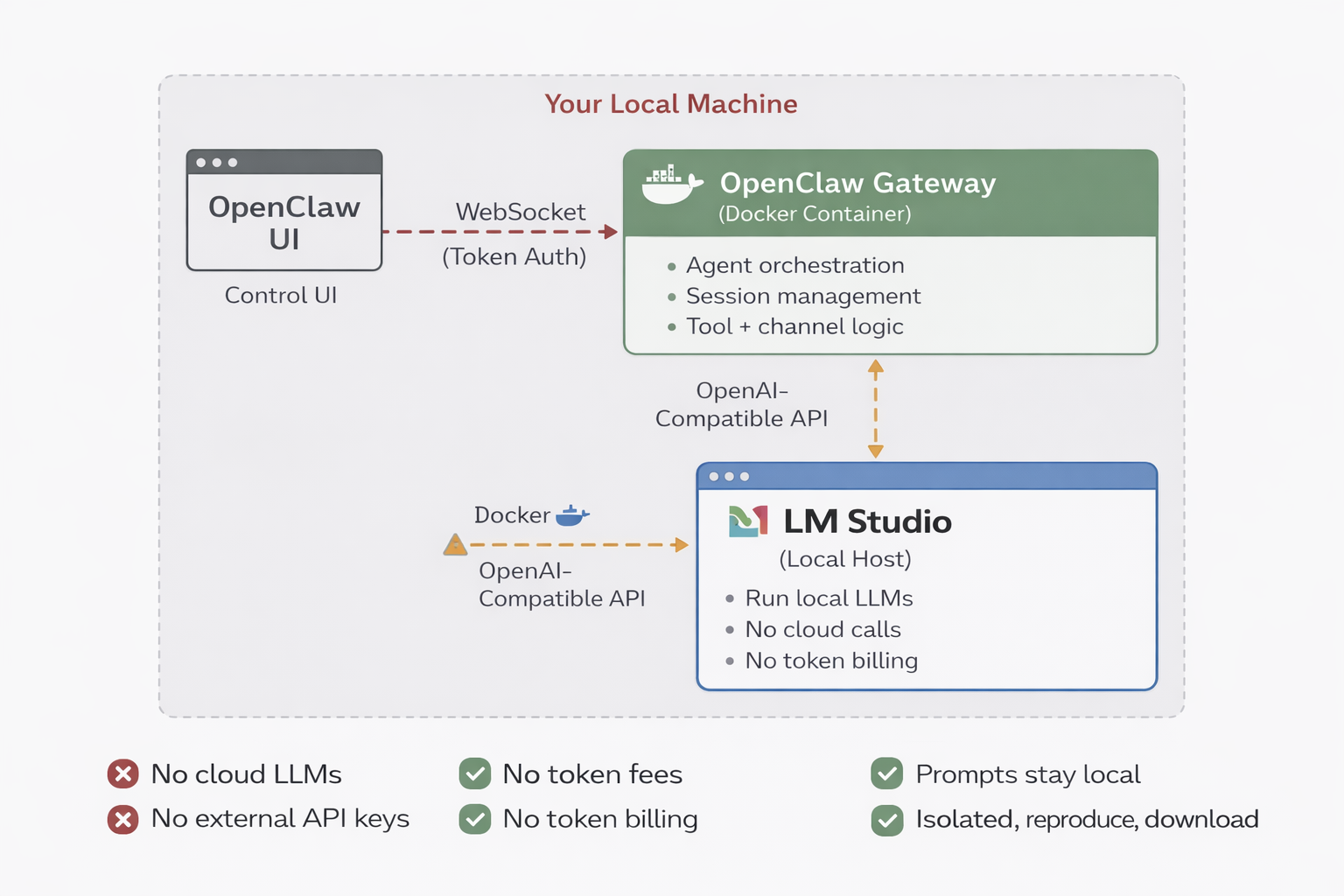Click "No token billing" bullet inside LM Studio box
Image resolution: width=1344 pixels, height=896 pixels.
[x=822, y=661]
